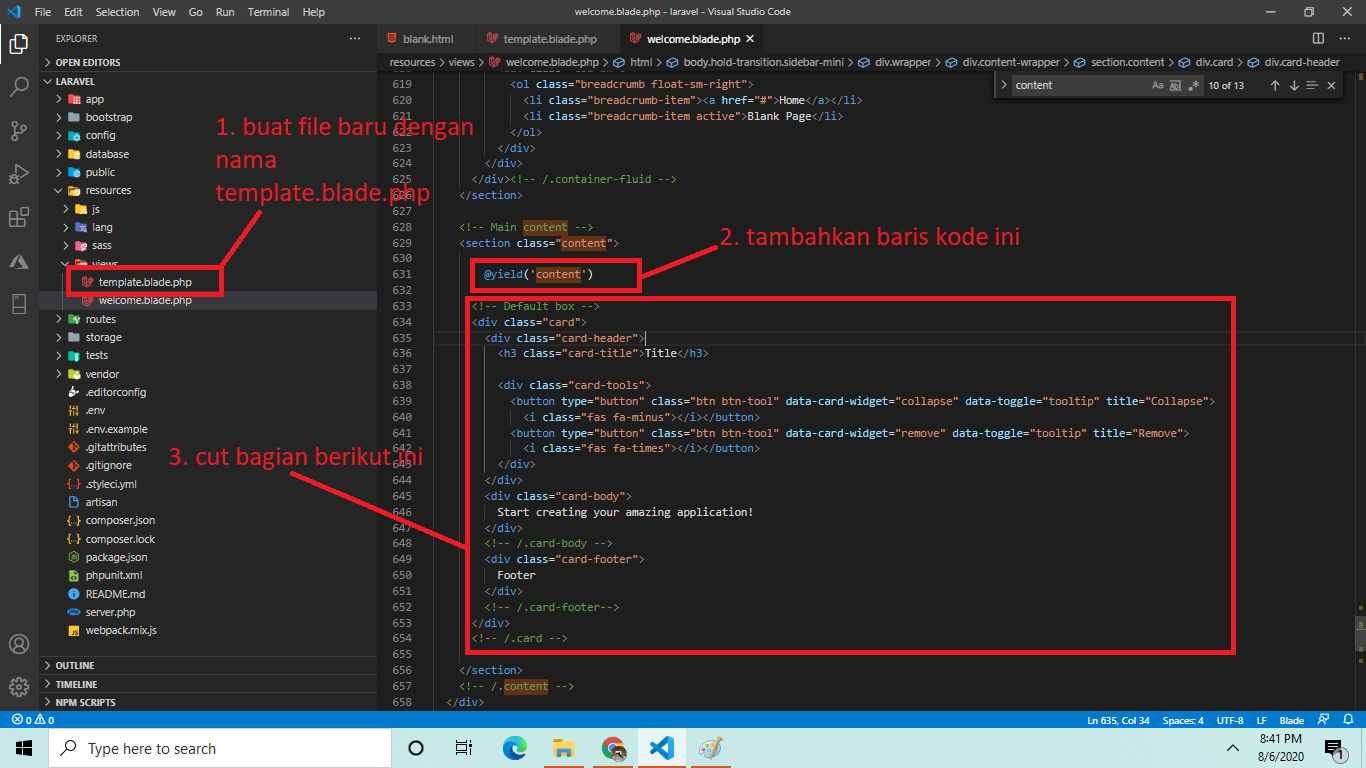Open Google Chrome from the taskbar
The width and height of the screenshot is (1366, 768).
(x=613, y=748)
